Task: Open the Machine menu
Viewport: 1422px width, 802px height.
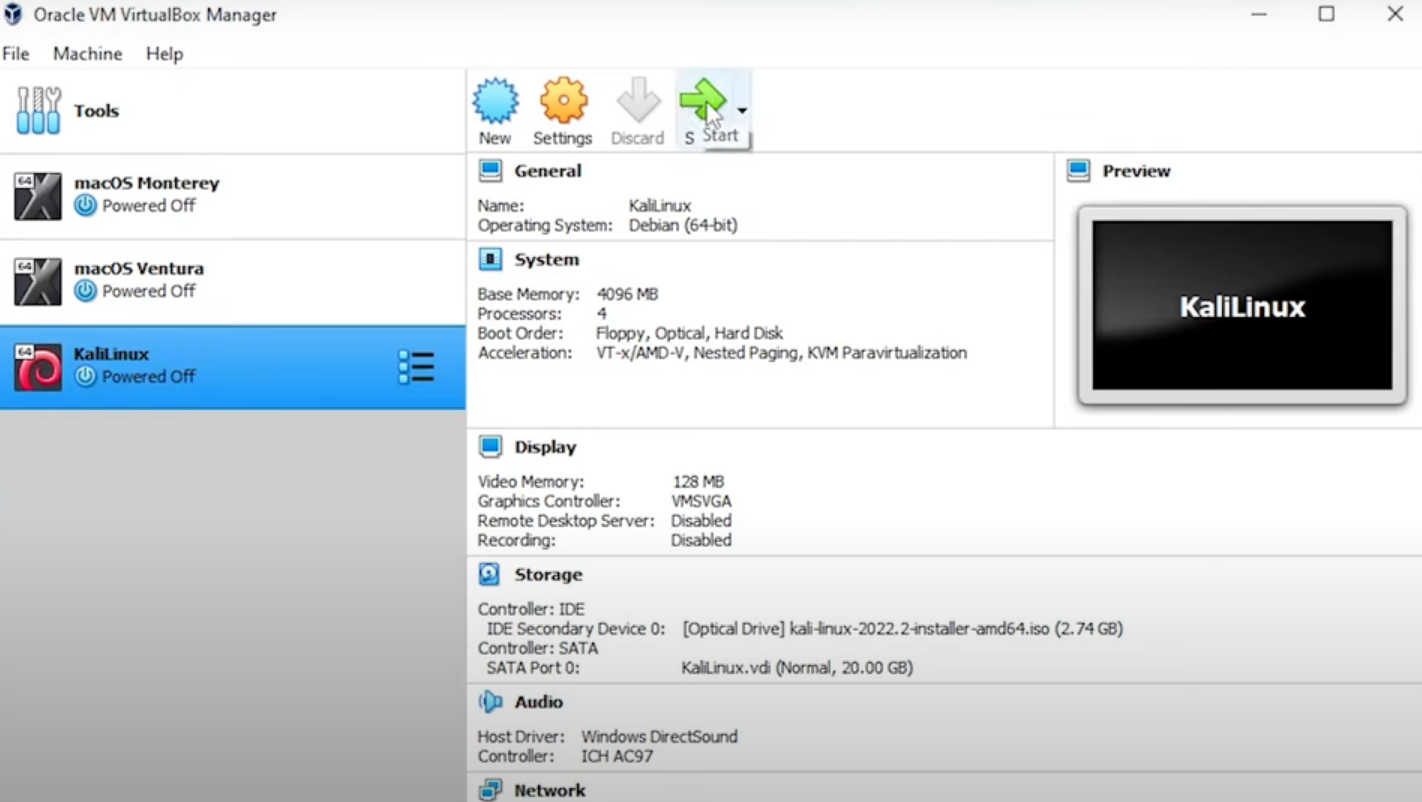Action: [88, 54]
